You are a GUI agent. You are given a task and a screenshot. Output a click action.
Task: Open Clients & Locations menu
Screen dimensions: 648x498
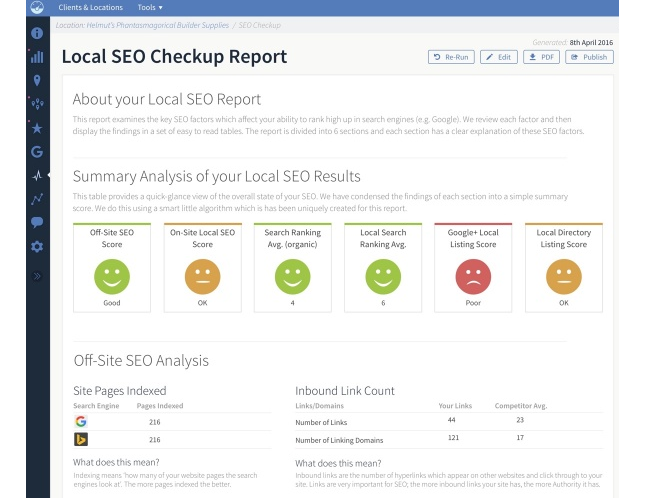point(91,7)
